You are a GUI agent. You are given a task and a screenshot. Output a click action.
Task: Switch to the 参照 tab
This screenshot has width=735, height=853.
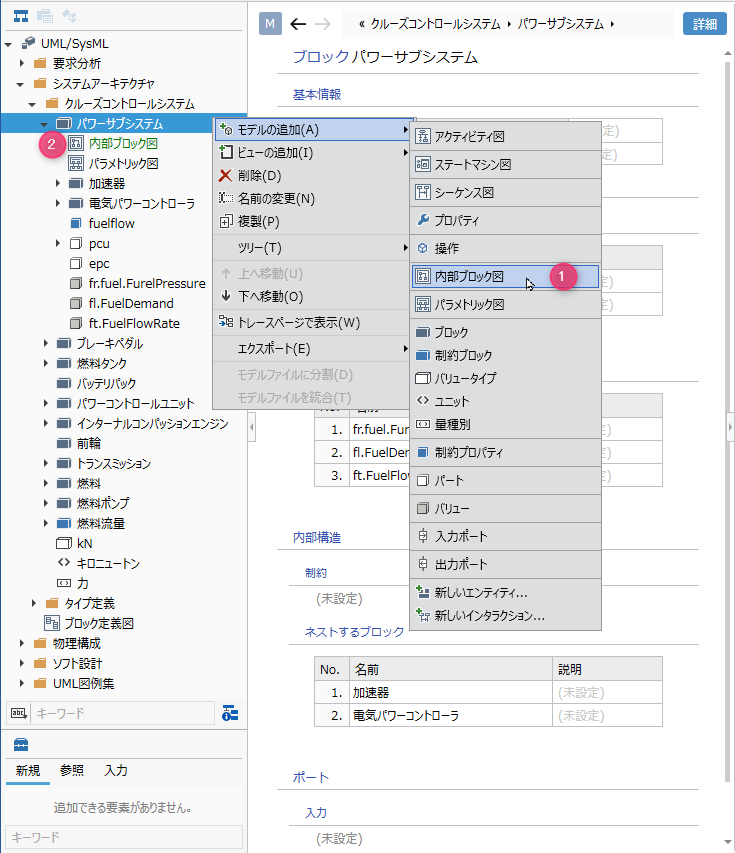click(72, 770)
